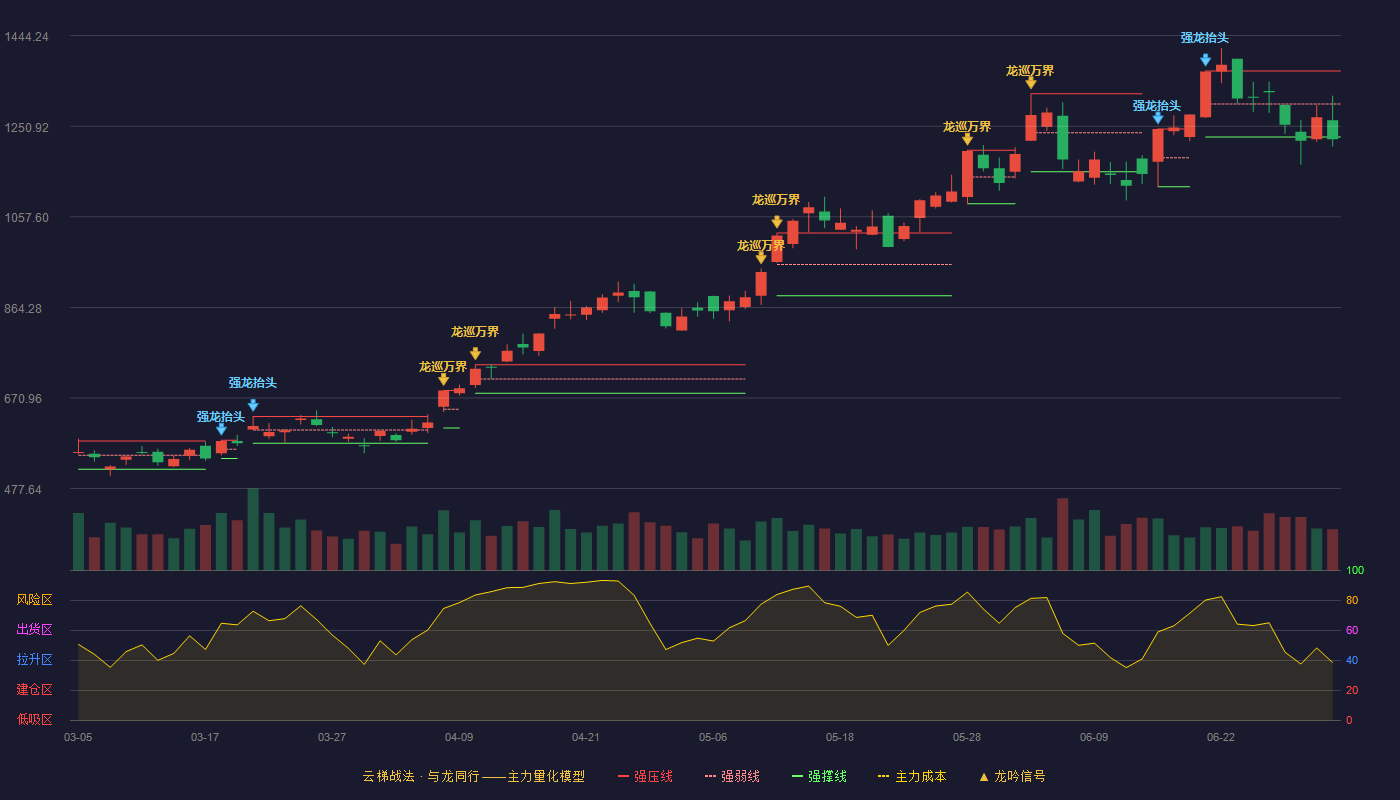
Task: Click the earliest 强龙抬头 blue arrow signal
Action: click(x=221, y=430)
